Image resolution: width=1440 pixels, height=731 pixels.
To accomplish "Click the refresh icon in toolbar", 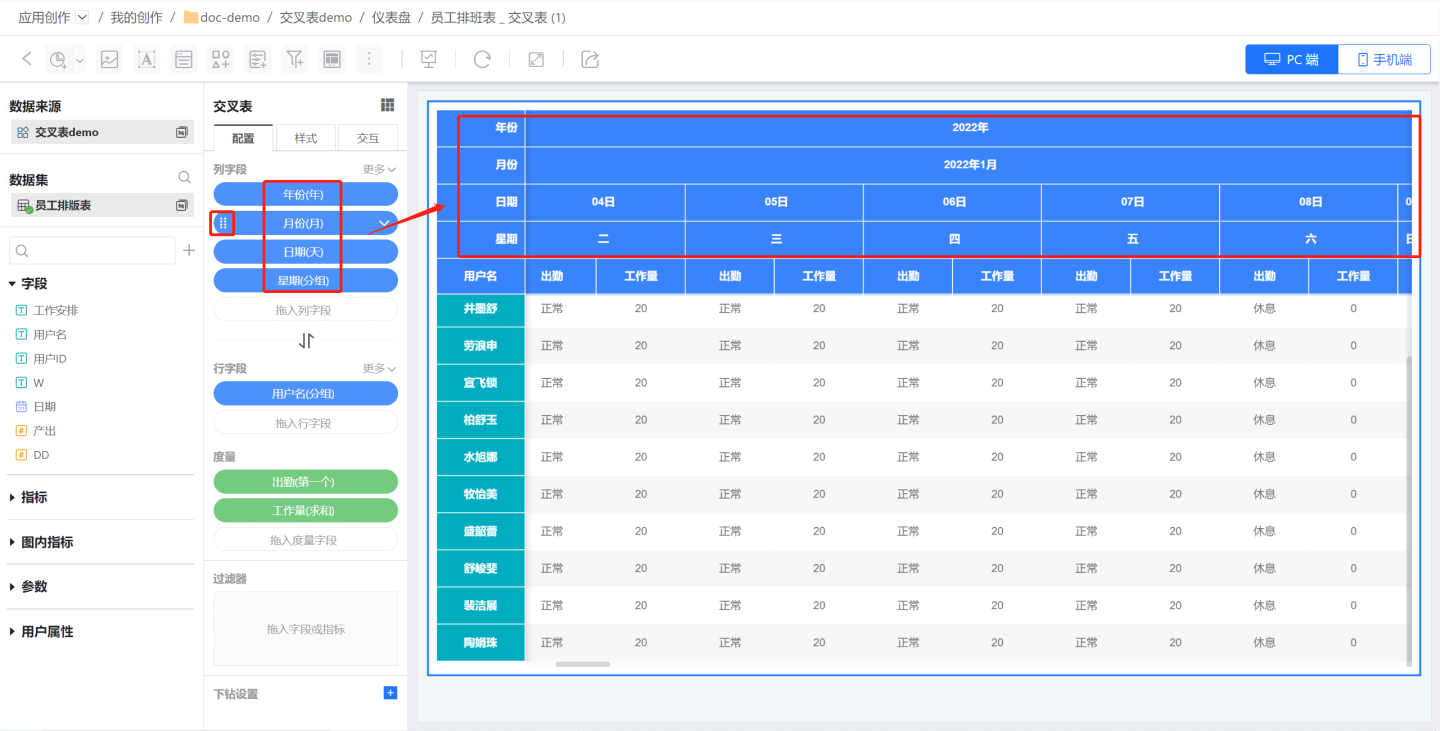I will (482, 60).
